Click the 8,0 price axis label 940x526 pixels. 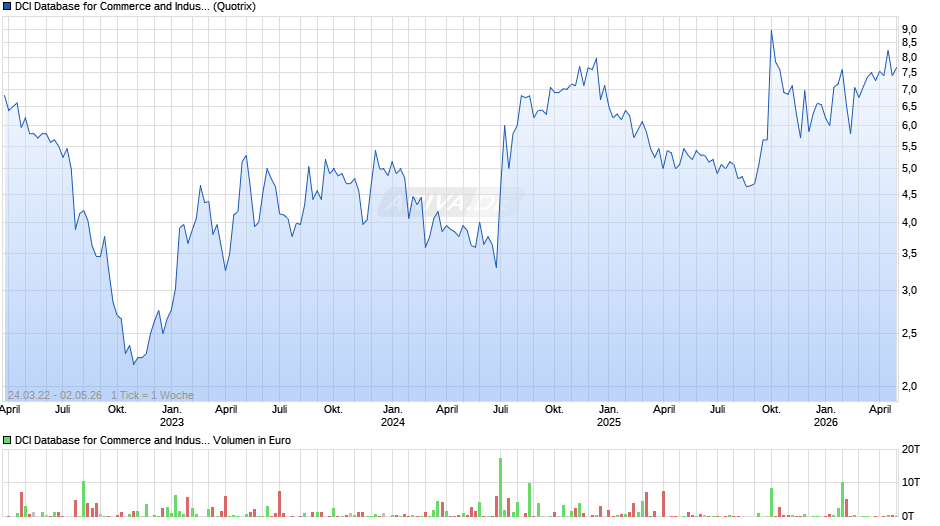[x=909, y=58]
